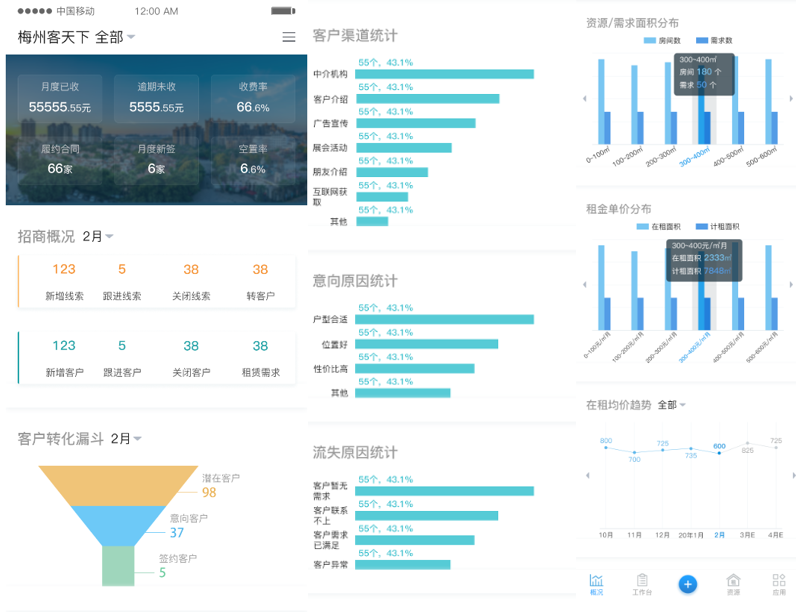Image resolution: width=802 pixels, height=615 pixels.
Task: Select the 11月 point valued 700
Action: point(634,453)
